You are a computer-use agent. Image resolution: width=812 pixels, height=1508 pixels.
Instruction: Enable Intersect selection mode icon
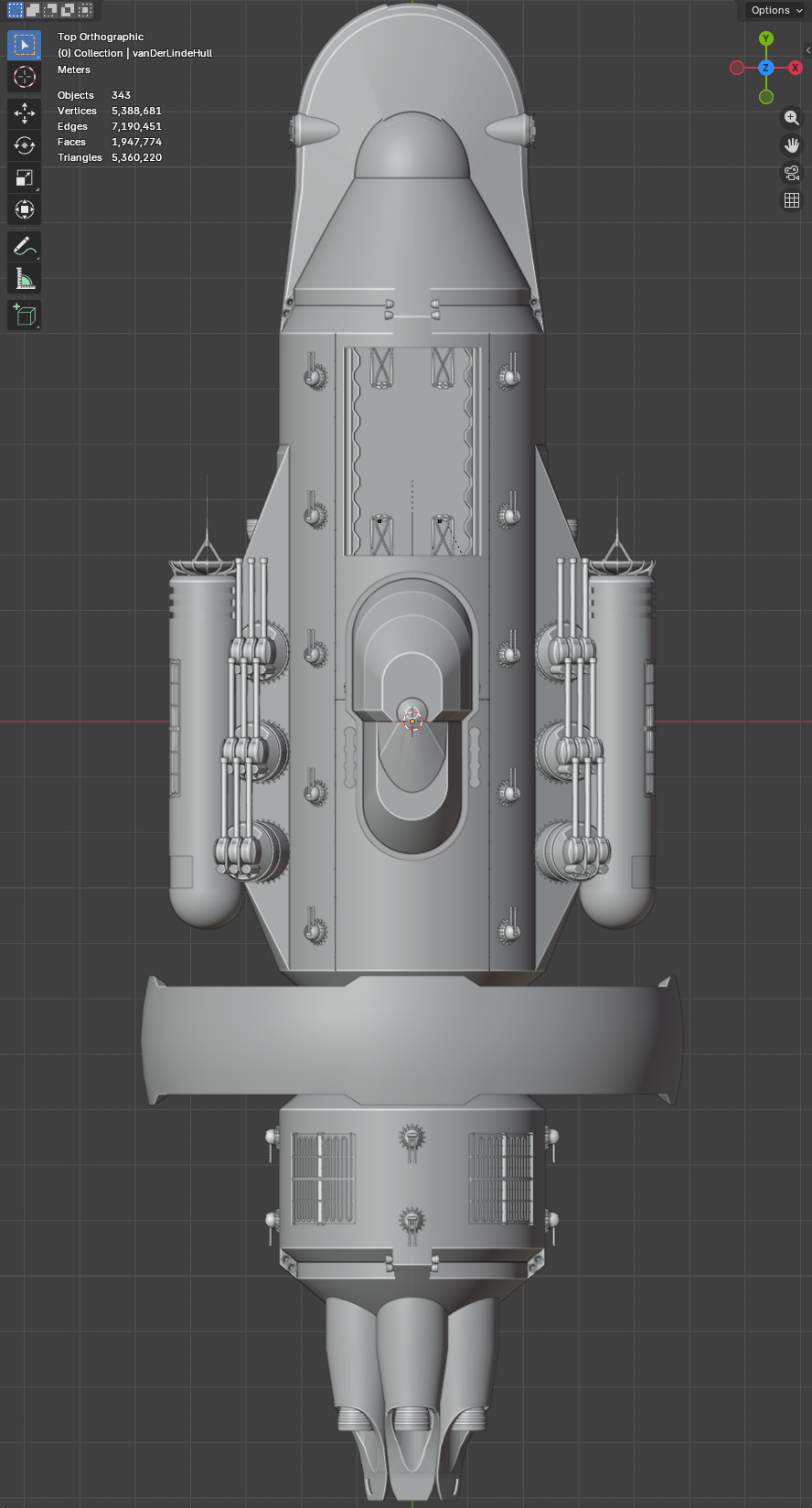click(85, 10)
